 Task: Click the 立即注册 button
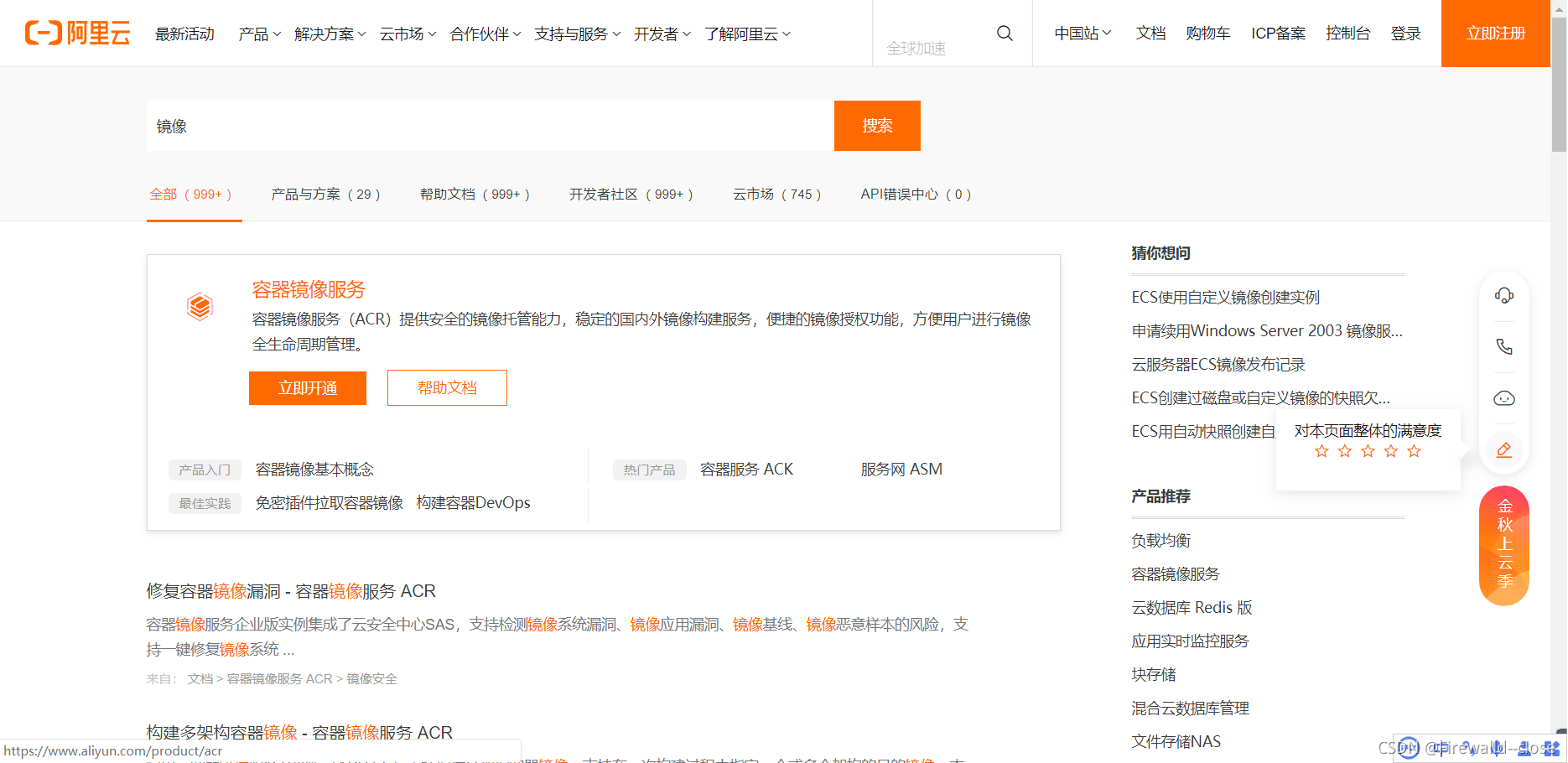(x=1496, y=34)
